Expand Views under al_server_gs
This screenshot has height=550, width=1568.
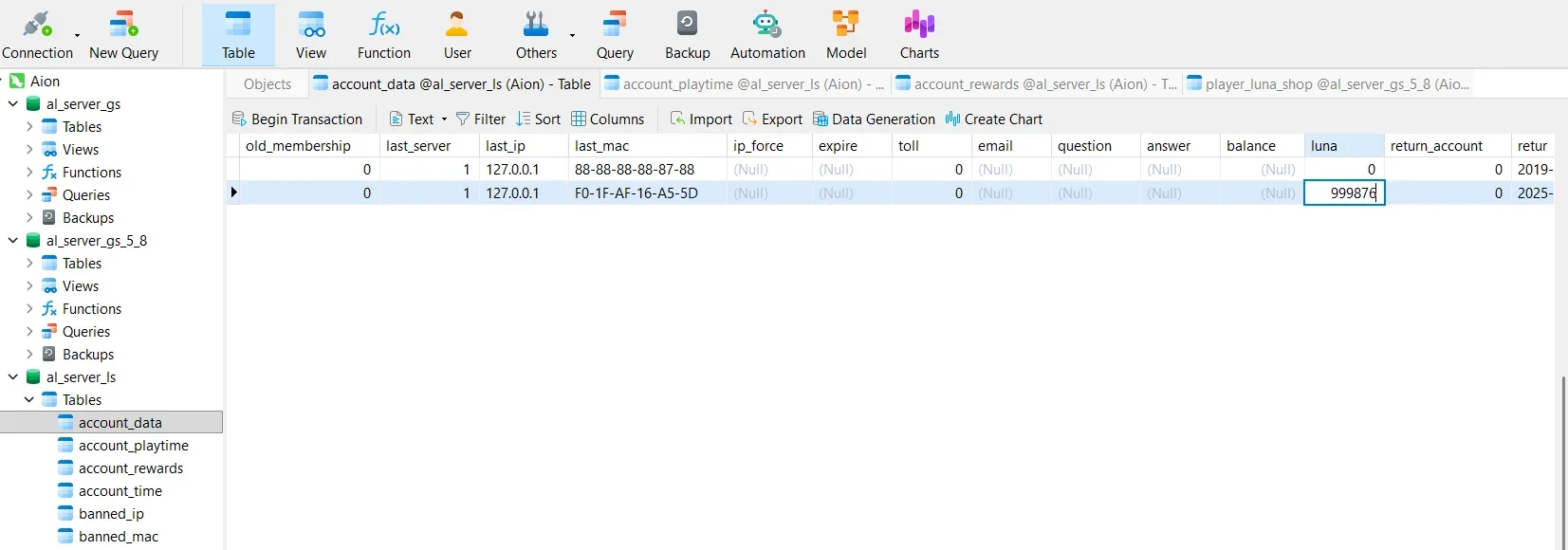(x=29, y=149)
